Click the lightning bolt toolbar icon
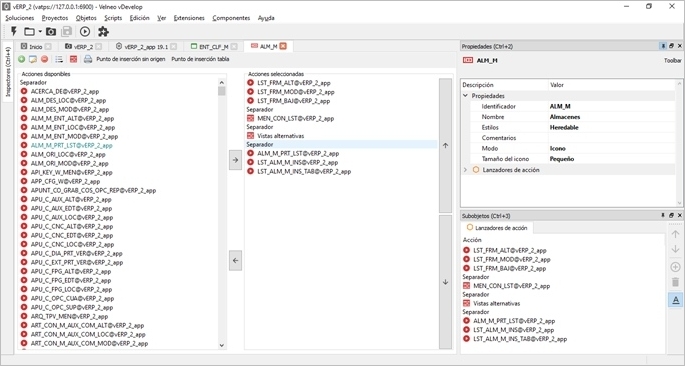The width and height of the screenshot is (685, 366). 14,31
